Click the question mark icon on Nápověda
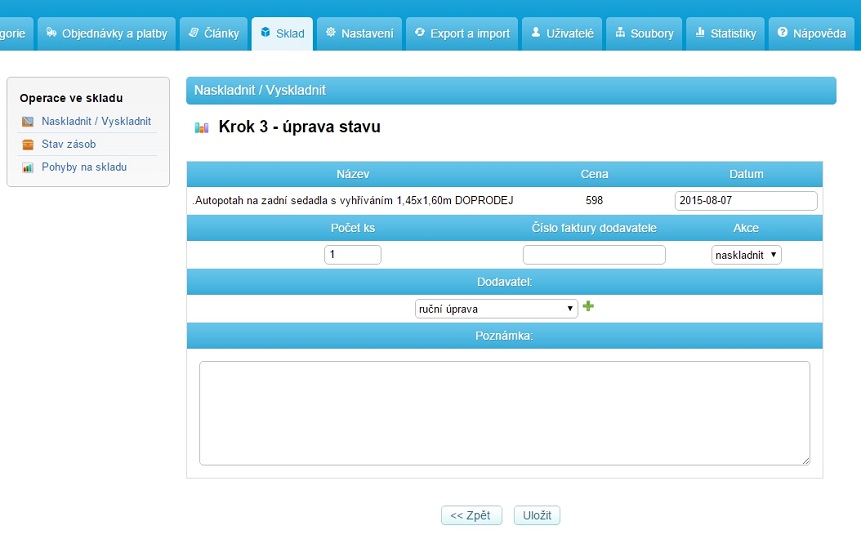Screen dimensions: 861x539 (x=782, y=33)
